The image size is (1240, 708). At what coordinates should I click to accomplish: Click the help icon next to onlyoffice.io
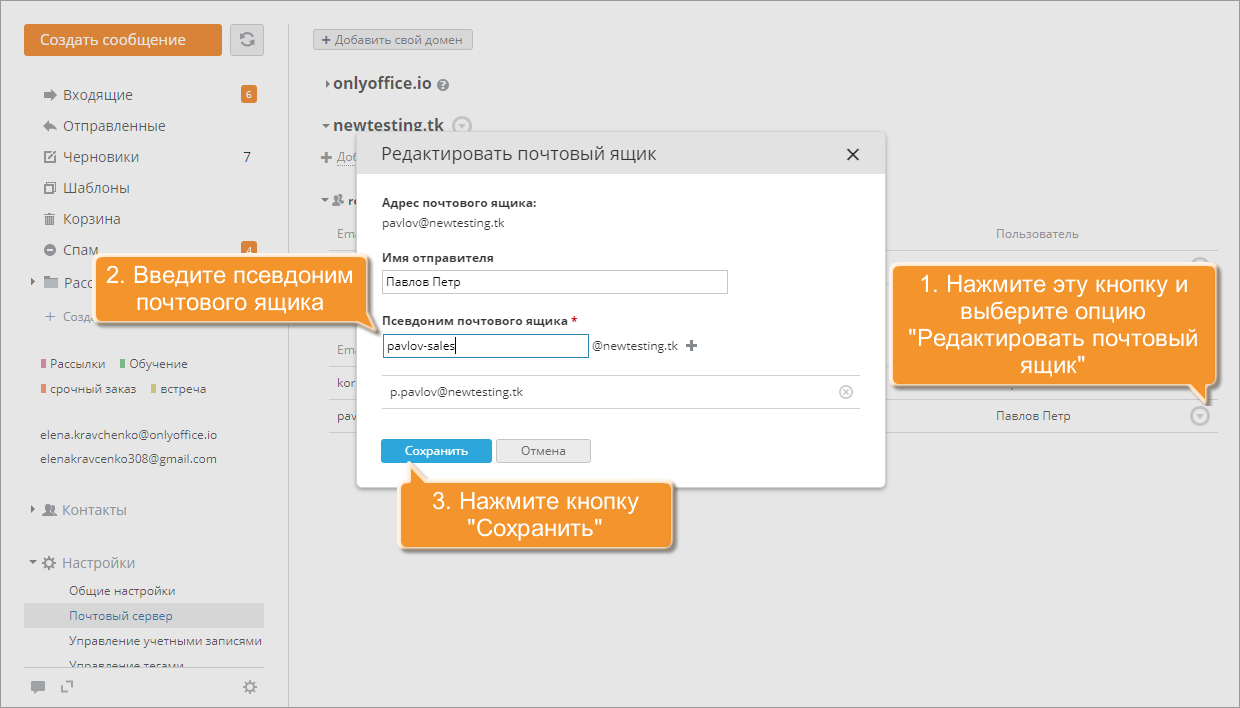(x=443, y=85)
